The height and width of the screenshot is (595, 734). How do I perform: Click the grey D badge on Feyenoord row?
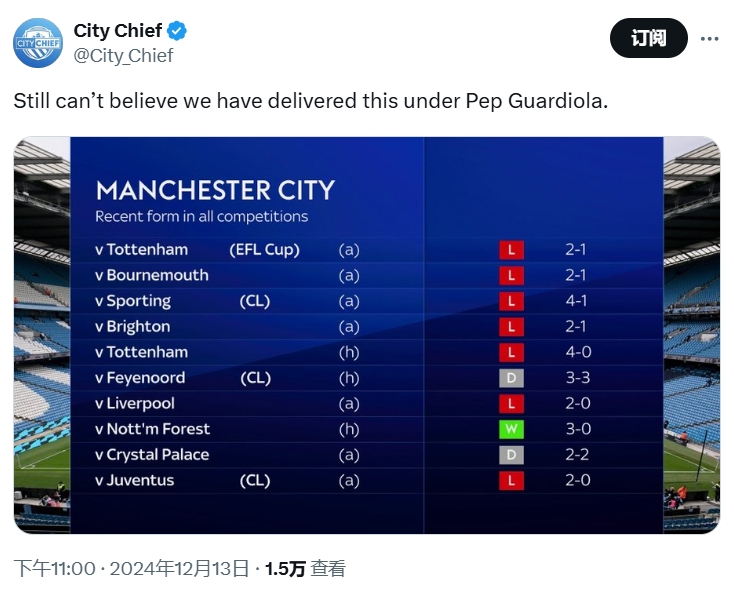(x=511, y=378)
